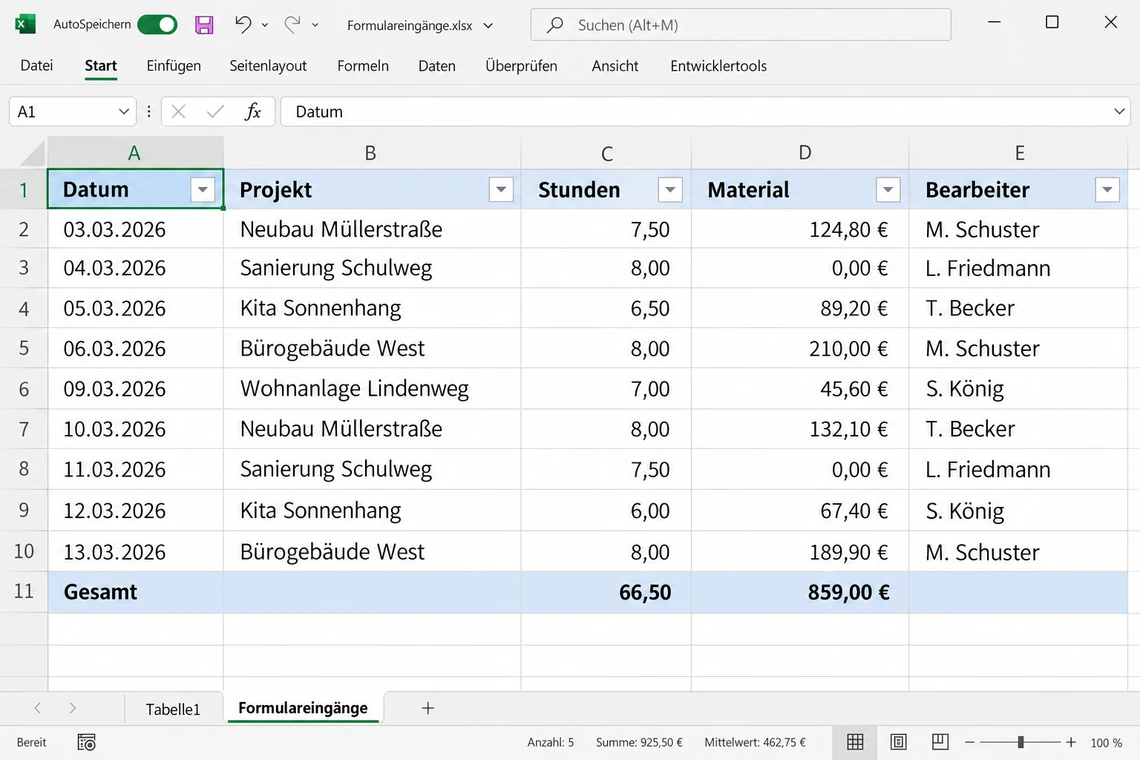Switch to Page Layout view icon
This screenshot has height=760, width=1140.
pos(898,742)
